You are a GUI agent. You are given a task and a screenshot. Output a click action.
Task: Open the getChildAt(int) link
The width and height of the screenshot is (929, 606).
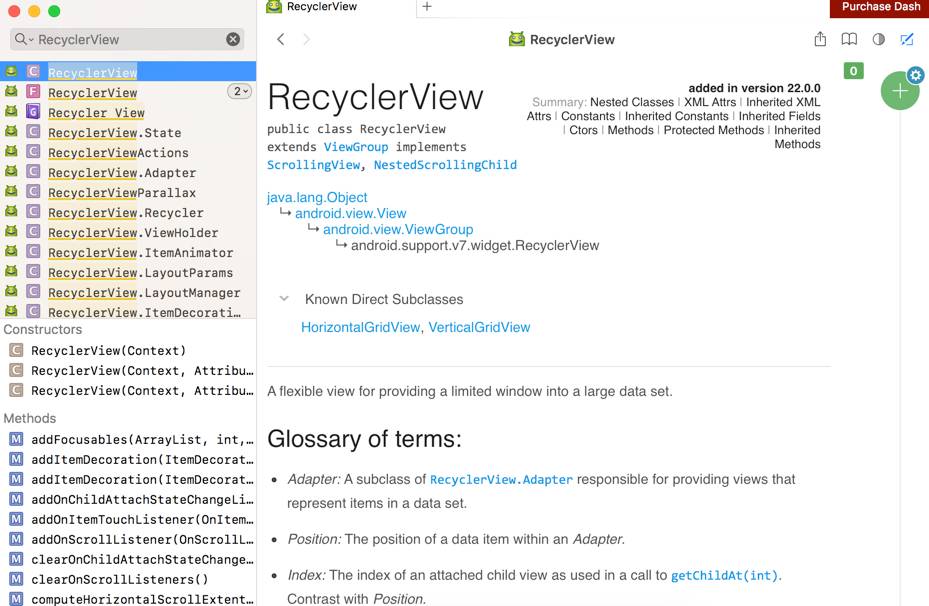click(724, 575)
